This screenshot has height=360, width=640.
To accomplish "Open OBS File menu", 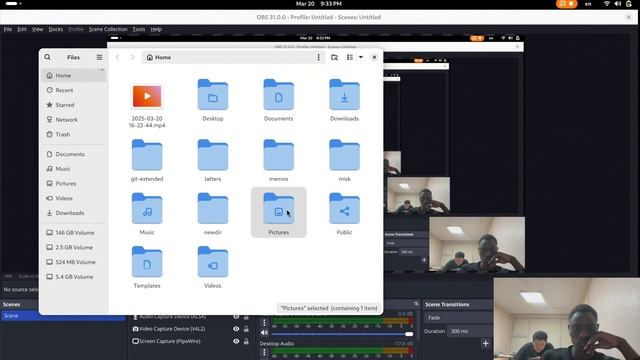I will point(8,29).
